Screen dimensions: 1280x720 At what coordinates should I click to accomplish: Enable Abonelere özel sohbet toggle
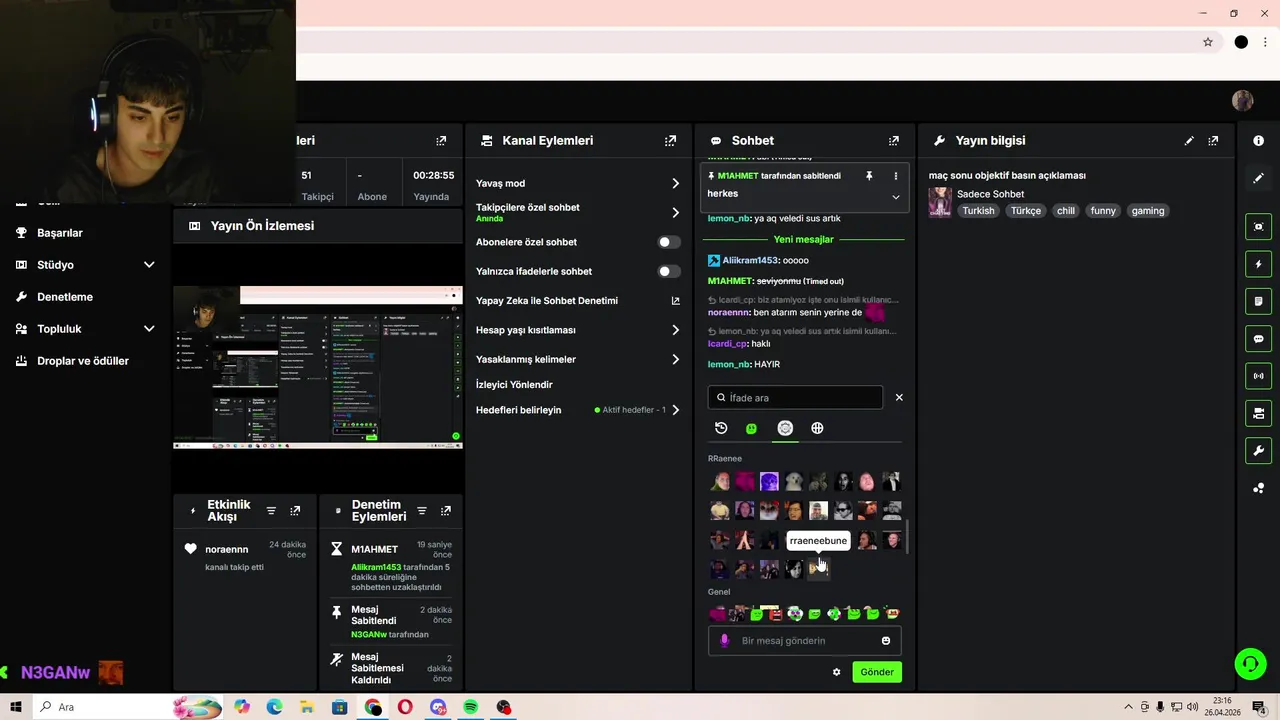tap(669, 242)
